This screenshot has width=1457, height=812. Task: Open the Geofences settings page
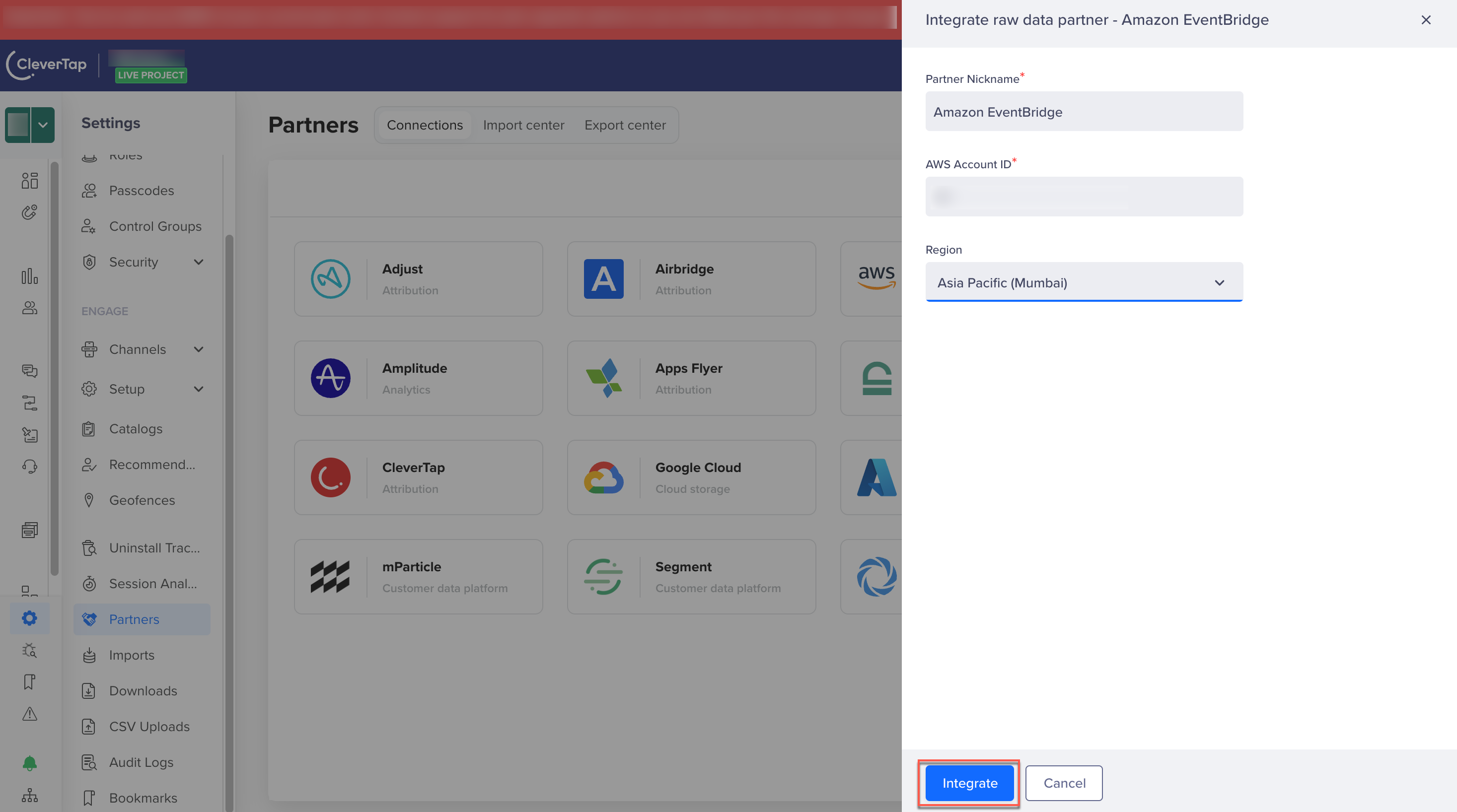(142, 500)
